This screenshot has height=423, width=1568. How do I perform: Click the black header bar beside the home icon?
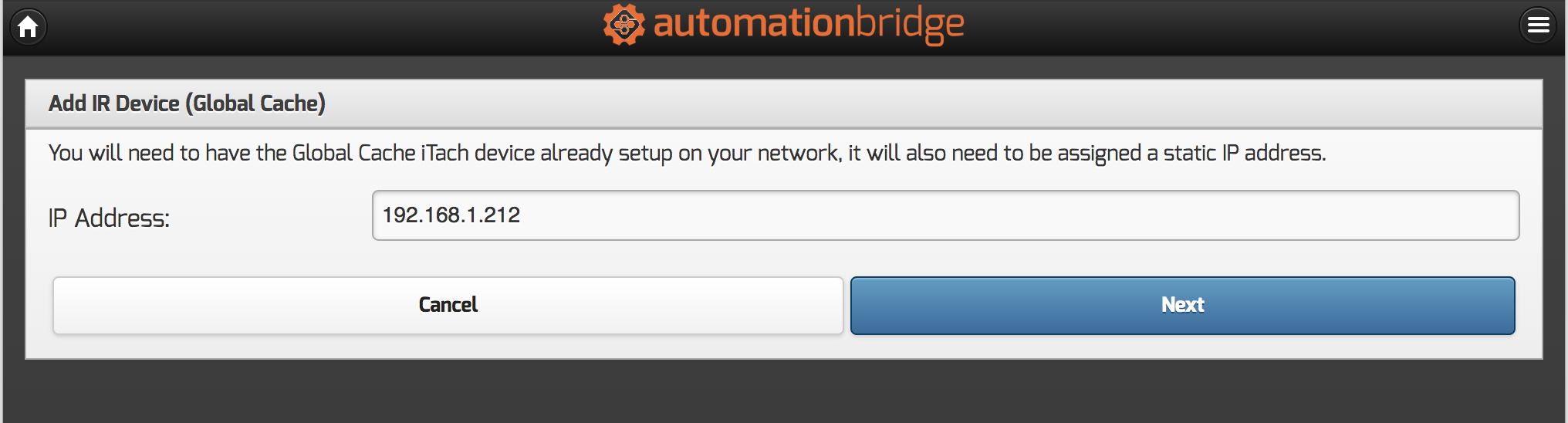coord(231,27)
